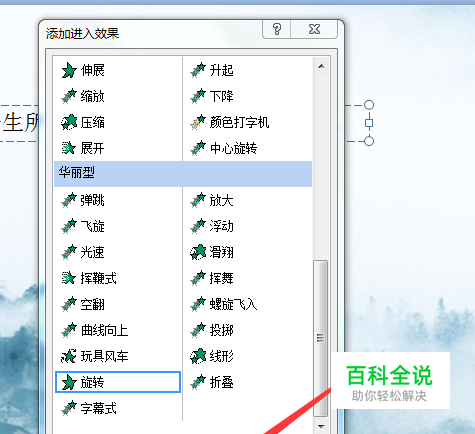Select the 颜色打字机 effect label

coord(239,122)
